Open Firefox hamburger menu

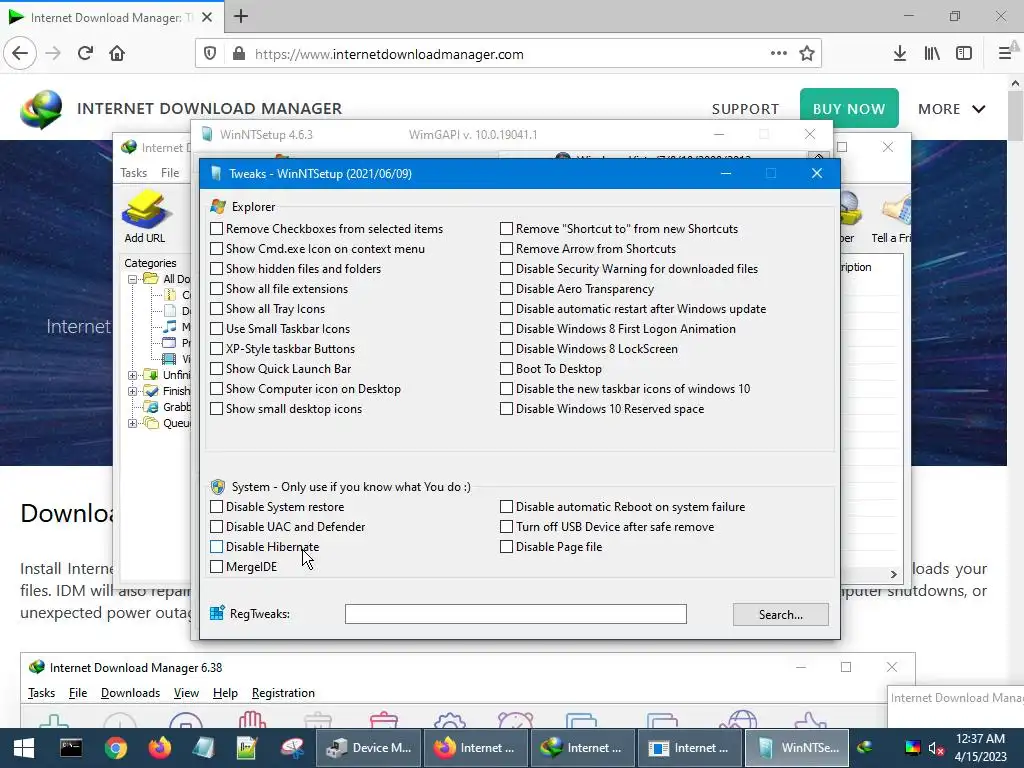pyautogui.click(x=1005, y=54)
